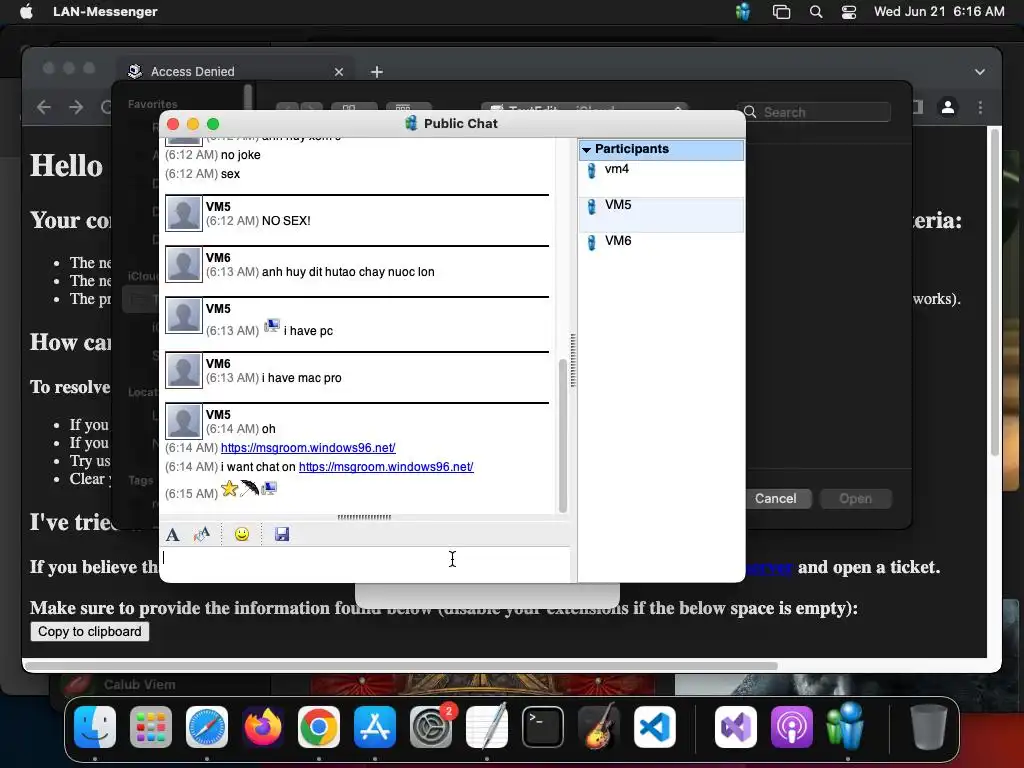Click the 'i have pc' message text
1024x768 pixels.
tap(308, 331)
